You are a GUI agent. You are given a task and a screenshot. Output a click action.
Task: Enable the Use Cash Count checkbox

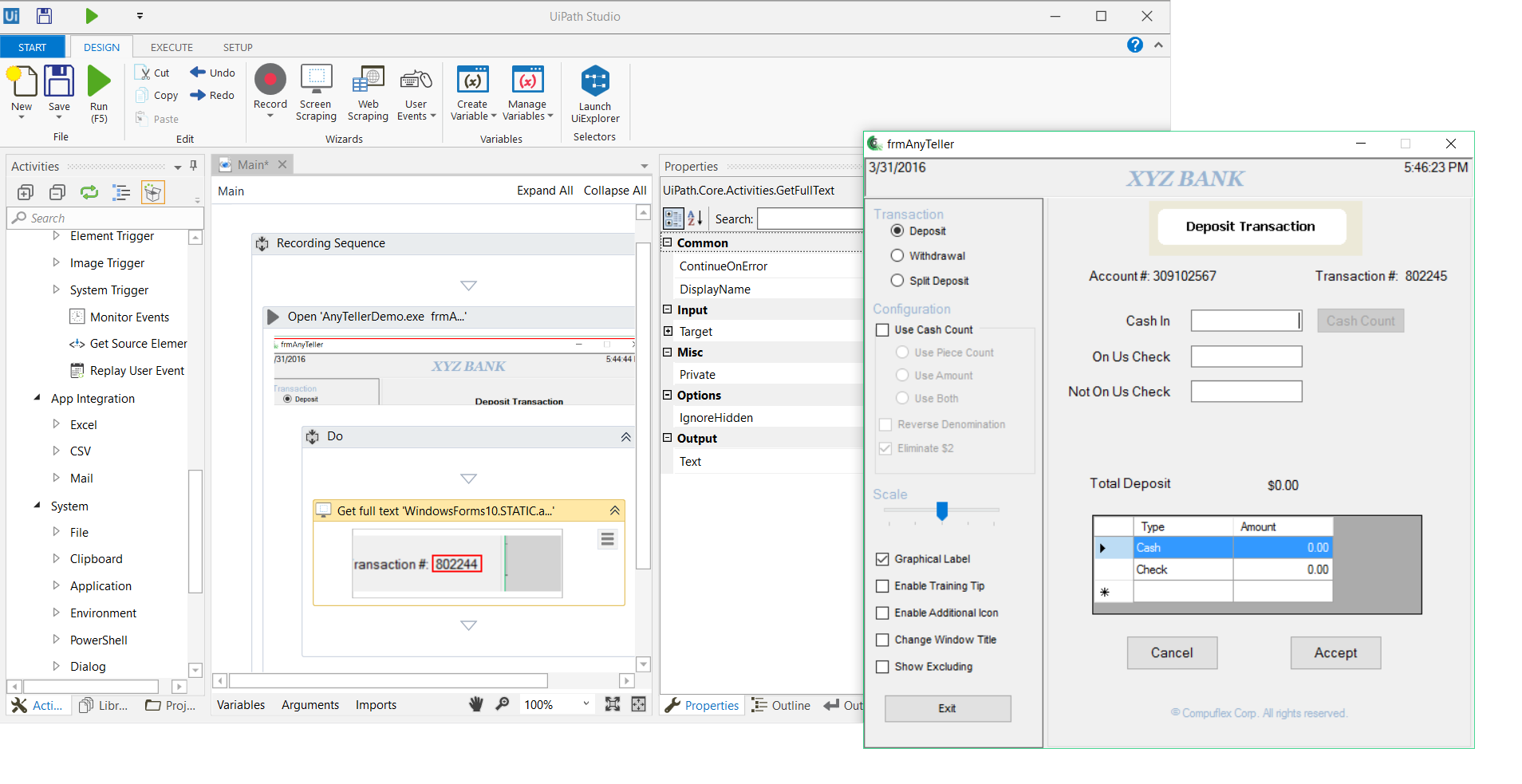pyautogui.click(x=882, y=330)
